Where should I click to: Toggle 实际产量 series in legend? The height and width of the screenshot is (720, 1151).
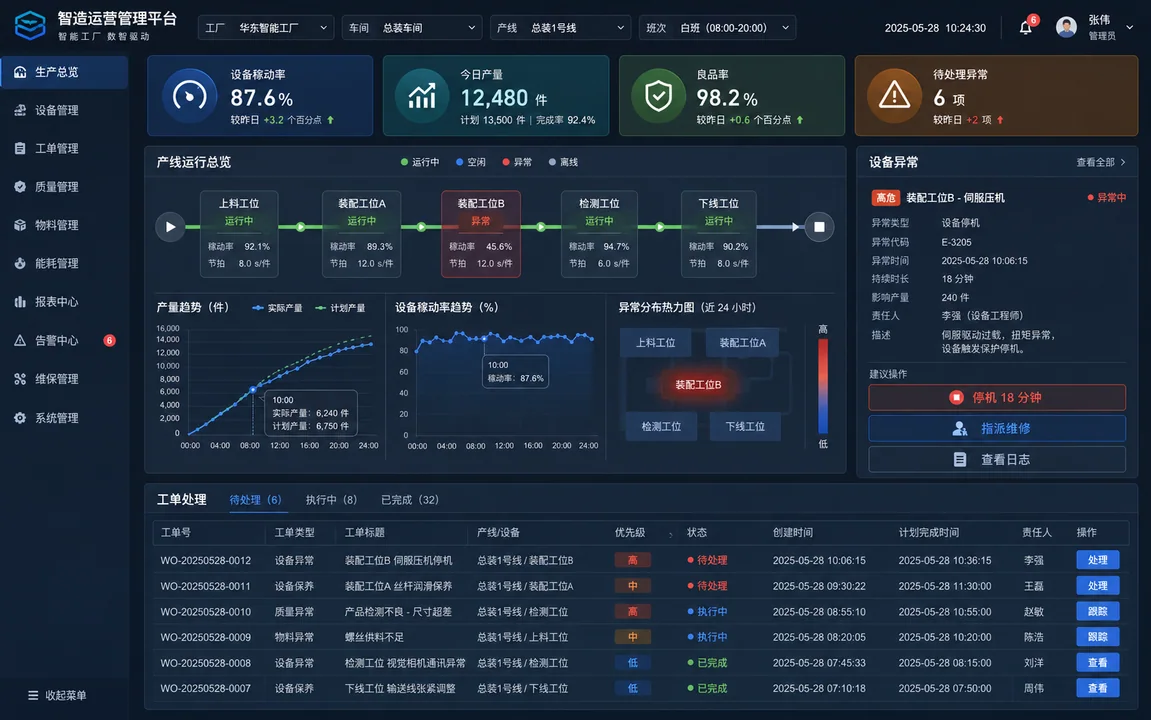pyautogui.click(x=277, y=308)
